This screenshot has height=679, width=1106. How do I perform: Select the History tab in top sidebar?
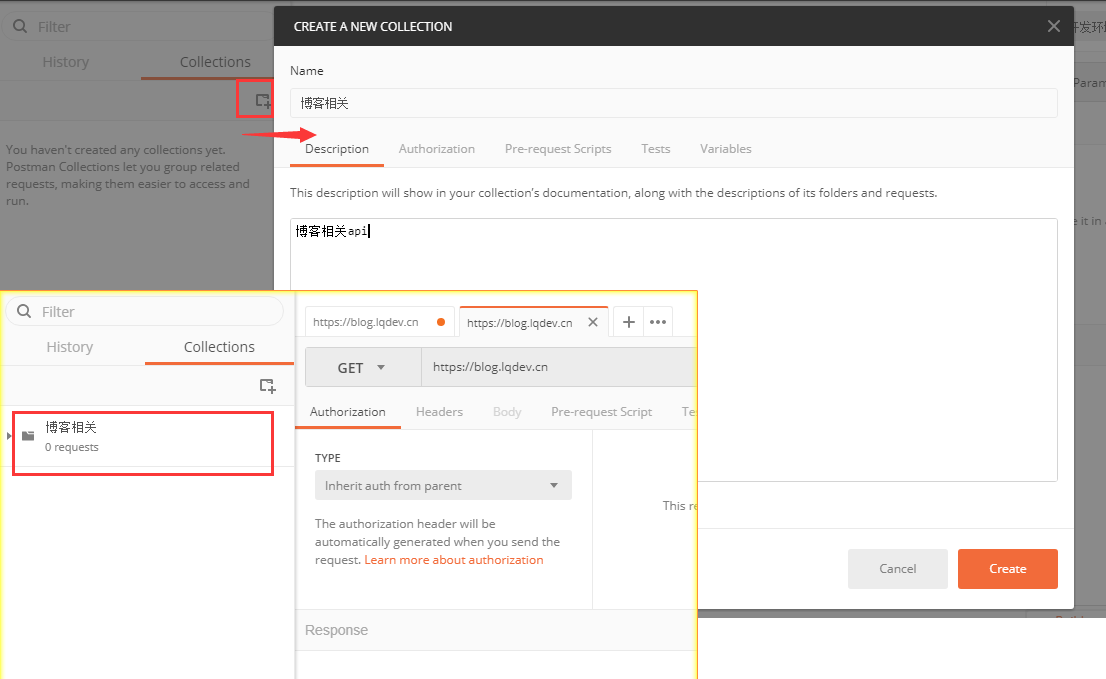66,62
